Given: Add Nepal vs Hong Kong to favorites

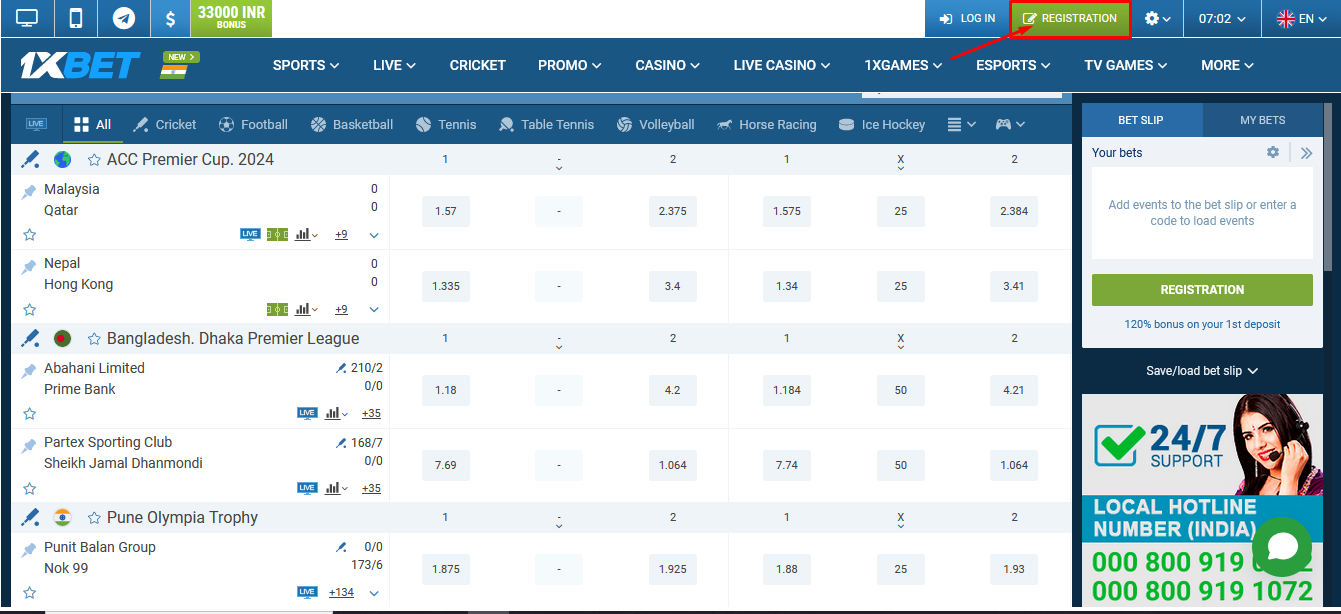Looking at the screenshot, I should pyautogui.click(x=30, y=310).
